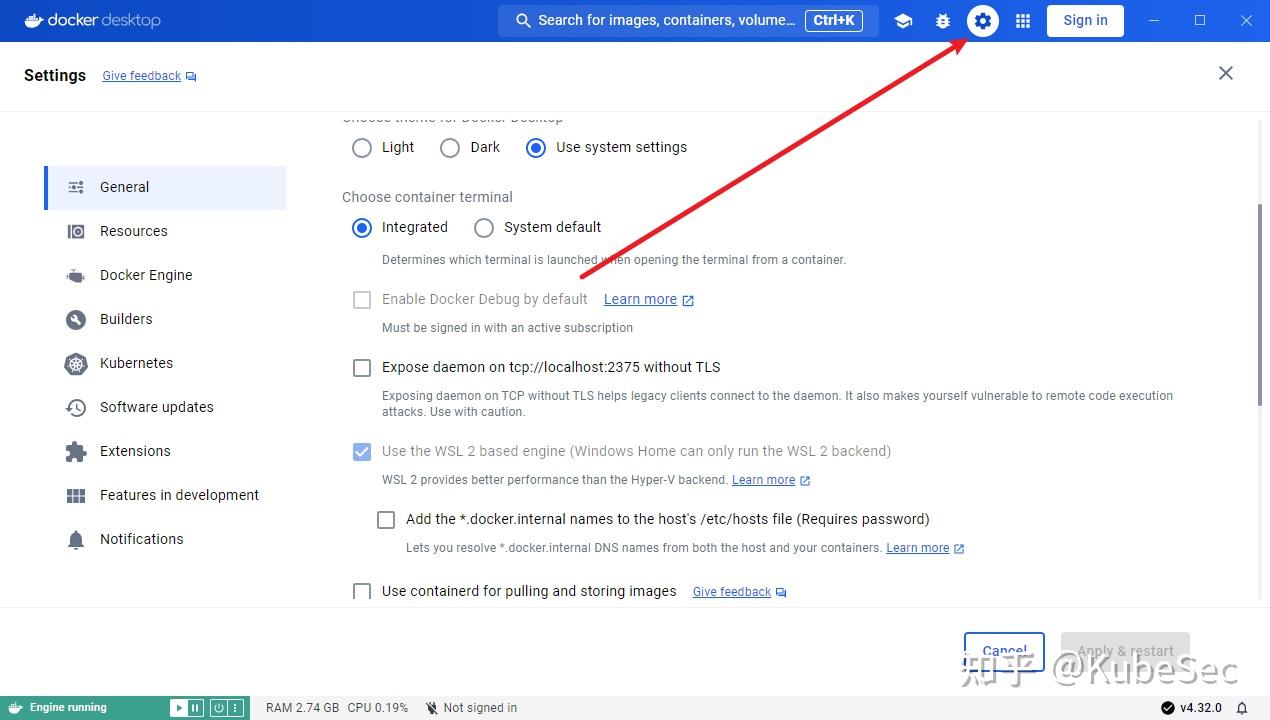Image resolution: width=1270 pixels, height=720 pixels.
Task: Enable Use containerd for pulling and storing images
Action: pos(361,591)
